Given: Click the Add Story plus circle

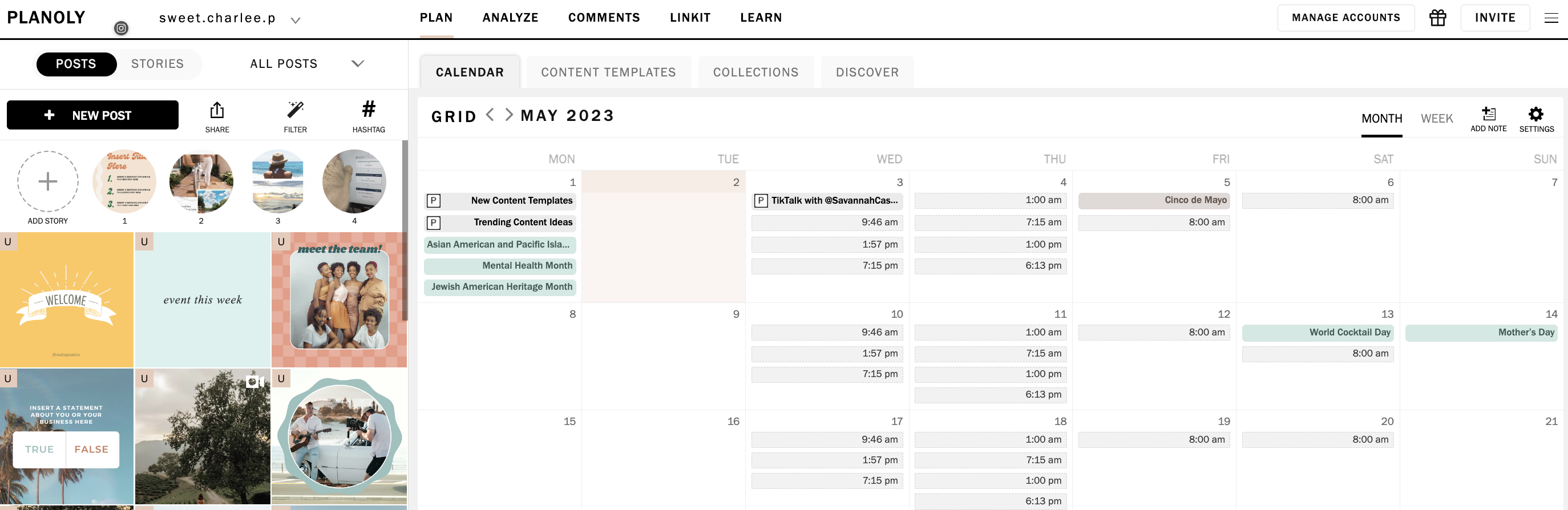Looking at the screenshot, I should pyautogui.click(x=47, y=181).
